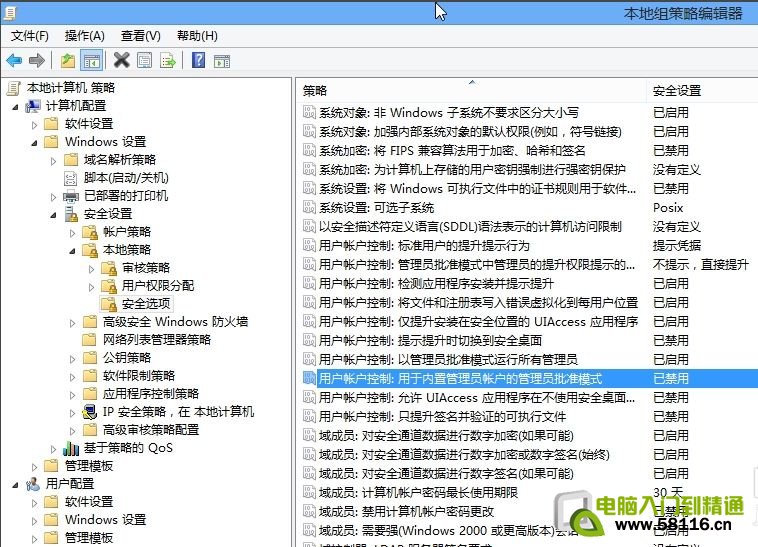Click the Properties toolbar icon
758x547 pixels.
[x=145, y=61]
